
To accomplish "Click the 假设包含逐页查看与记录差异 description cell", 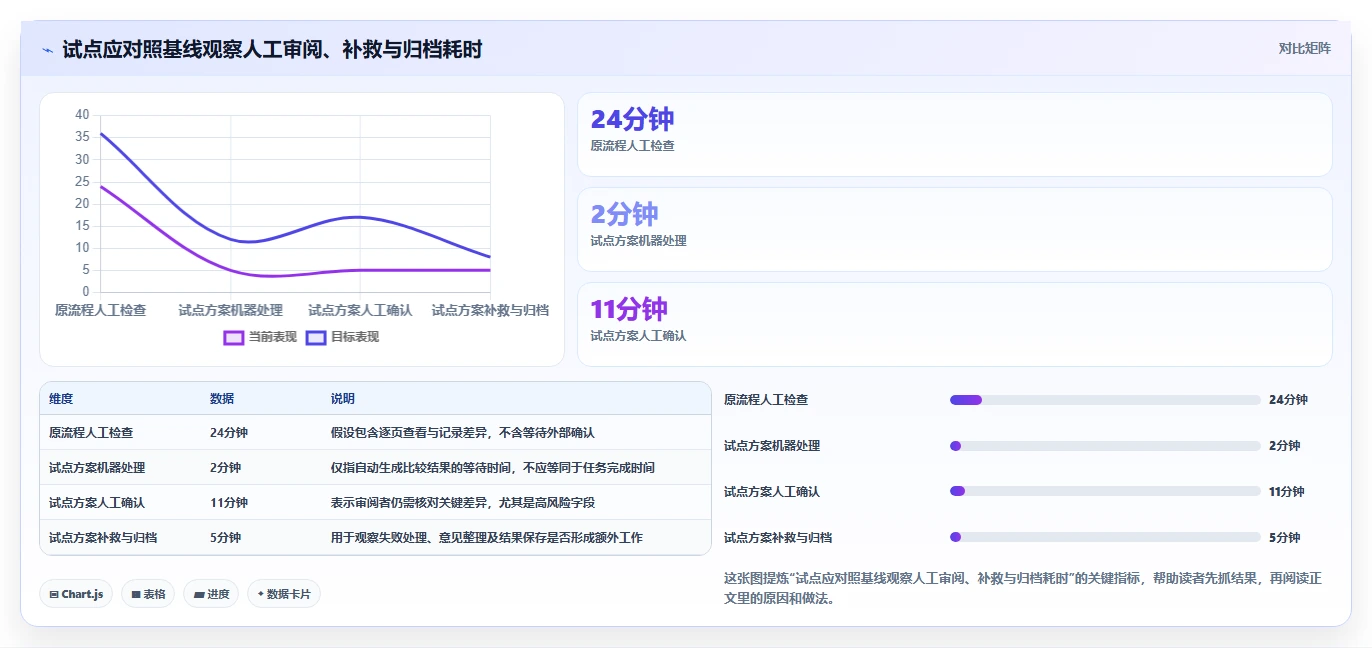I will point(516,433).
